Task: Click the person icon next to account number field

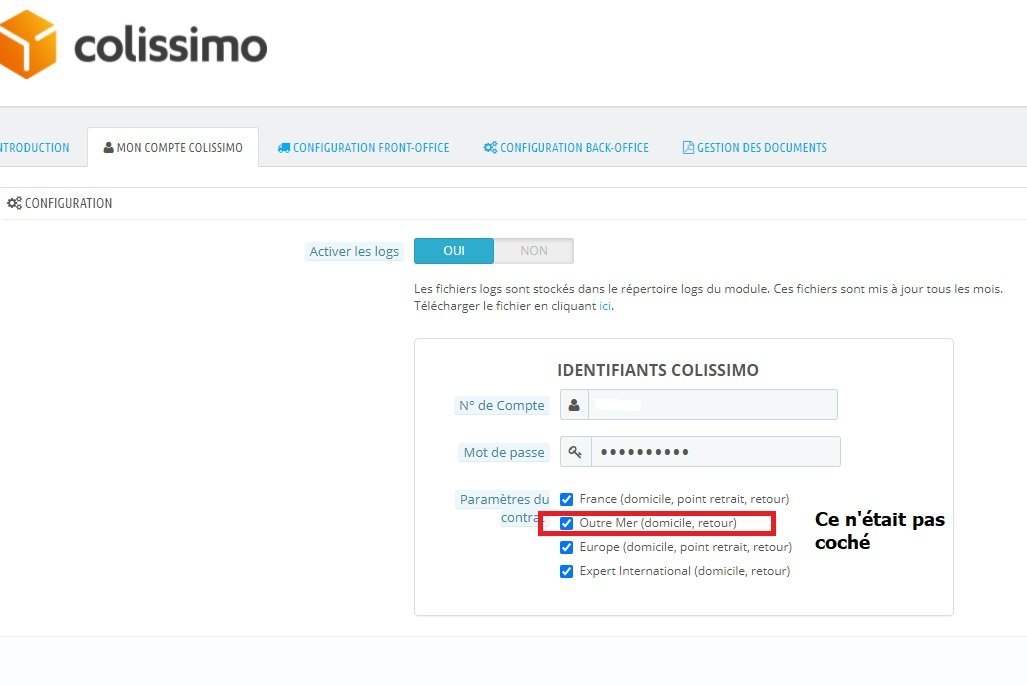Action: 574,405
